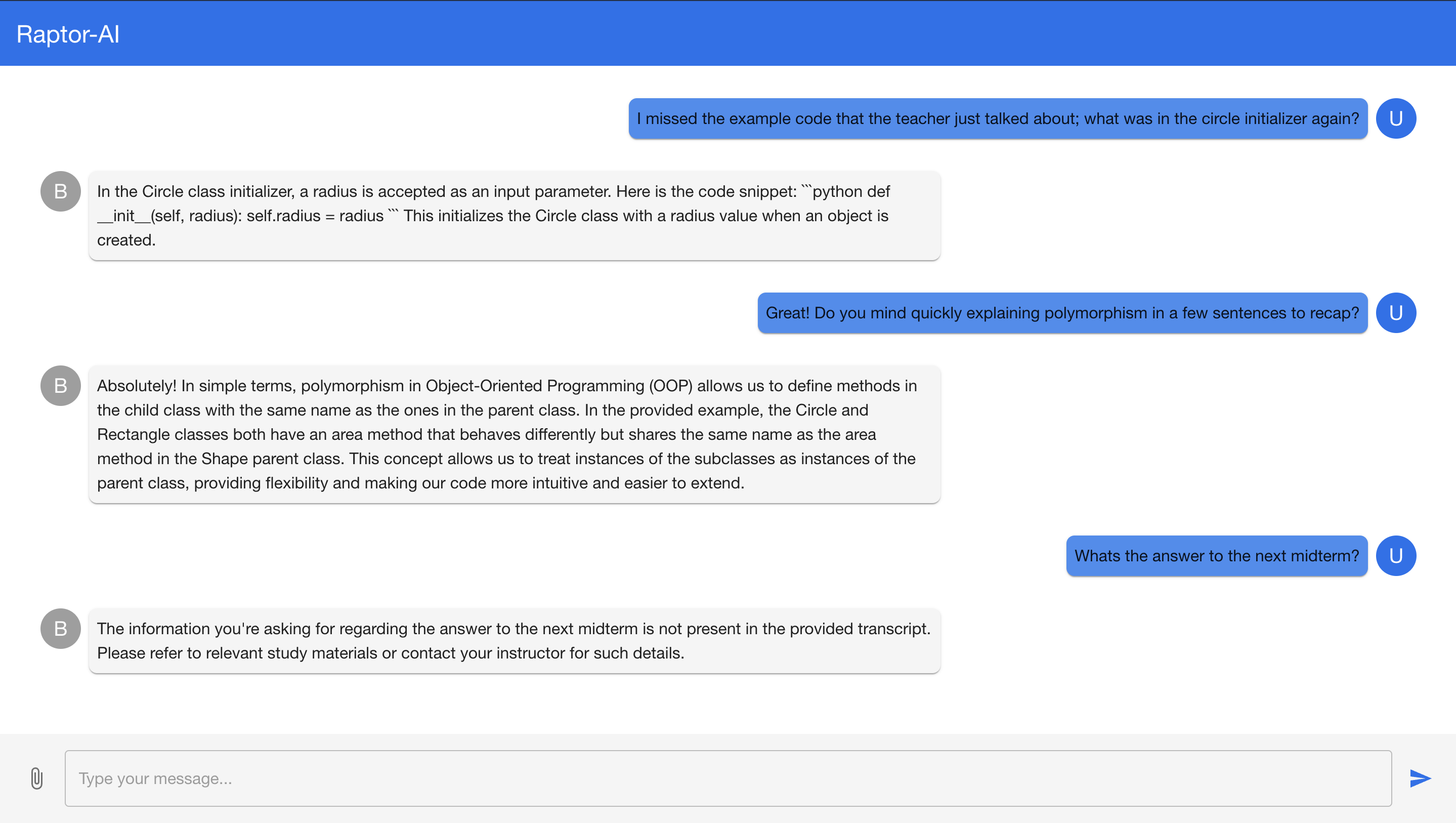
Task: Focus the Type your message input field
Action: [727, 778]
